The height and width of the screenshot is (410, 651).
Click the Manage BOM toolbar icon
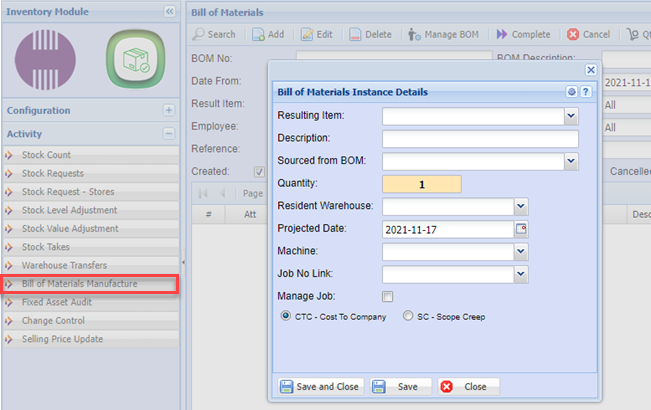[444, 34]
